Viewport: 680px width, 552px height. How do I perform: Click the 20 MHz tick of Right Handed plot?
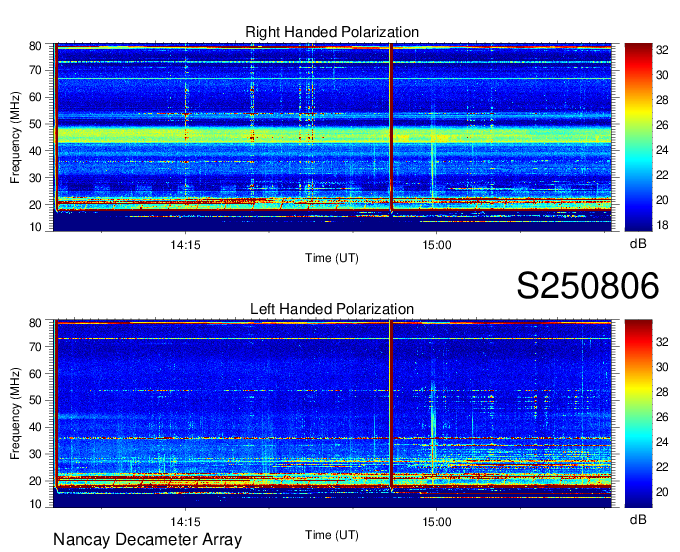[35, 205]
